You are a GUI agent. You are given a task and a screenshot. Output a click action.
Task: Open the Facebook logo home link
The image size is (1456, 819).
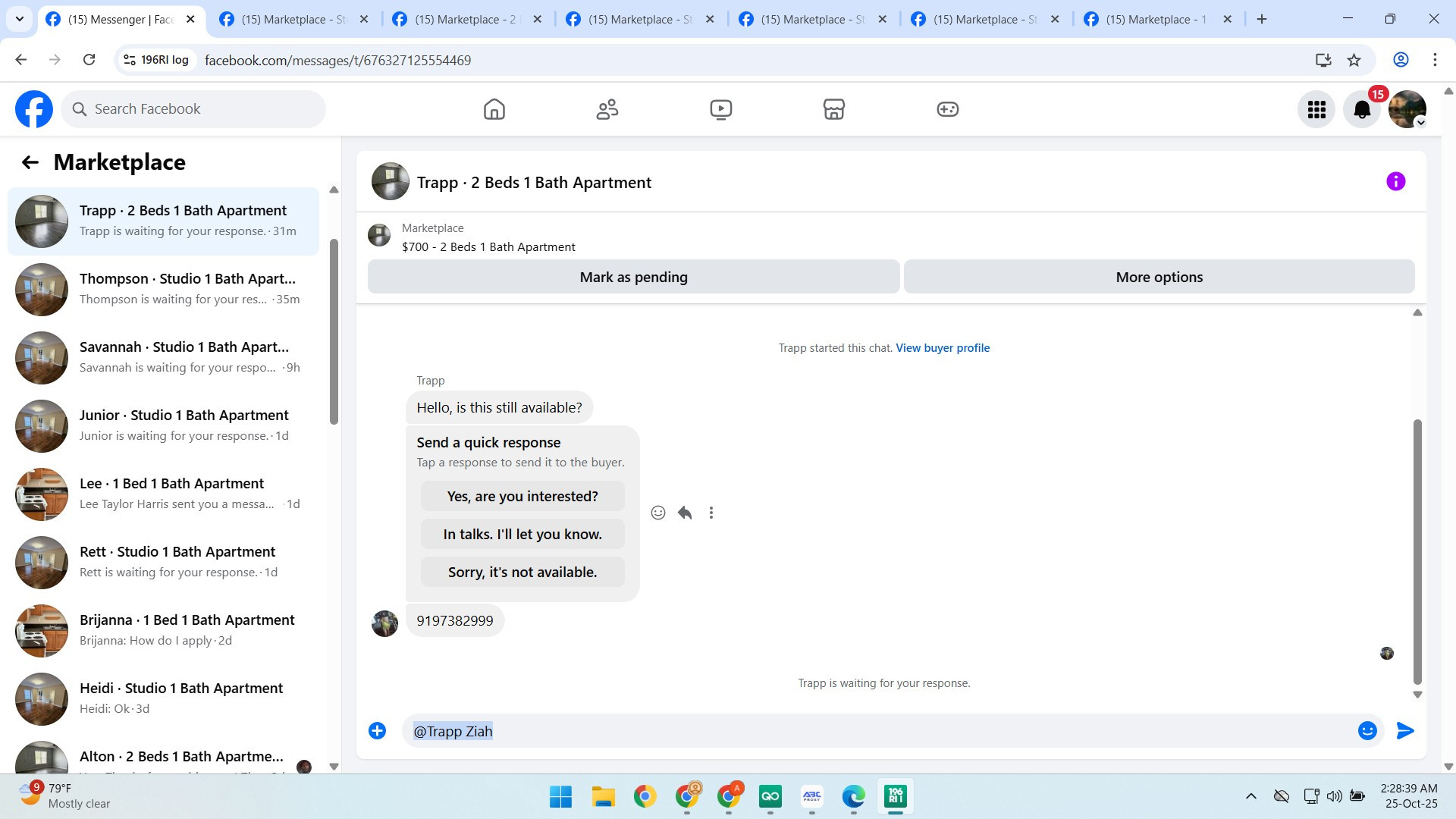[34, 109]
